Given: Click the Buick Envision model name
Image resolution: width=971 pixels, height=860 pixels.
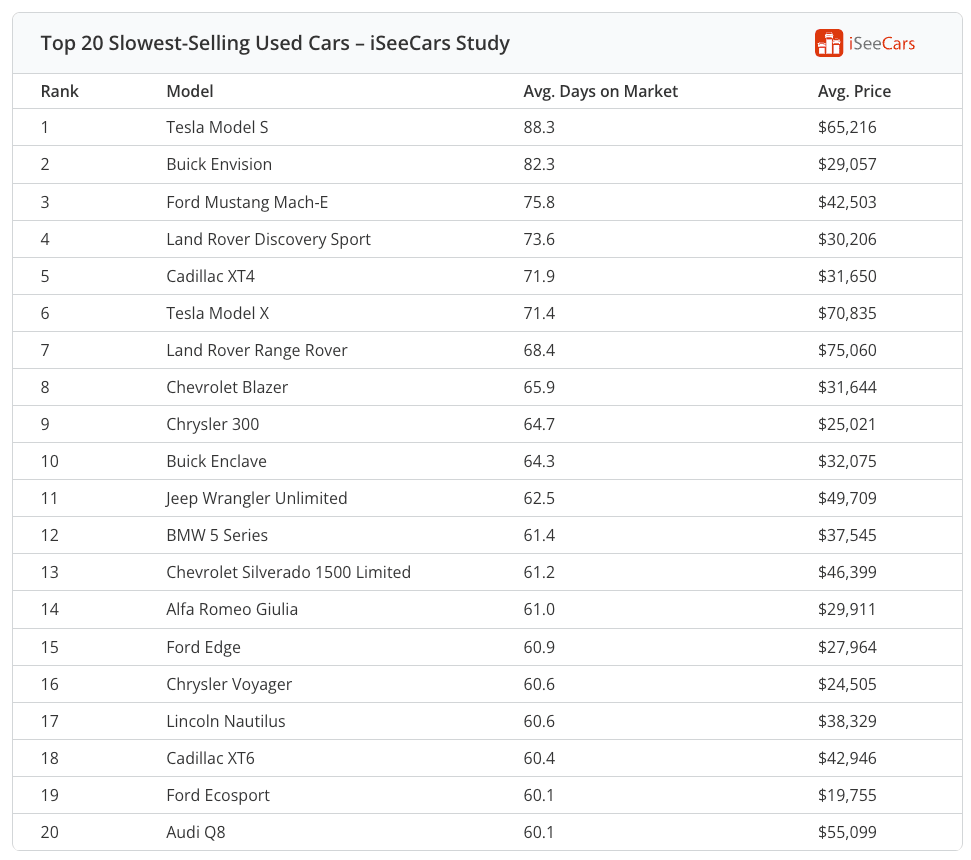Looking at the screenshot, I should click(x=219, y=164).
